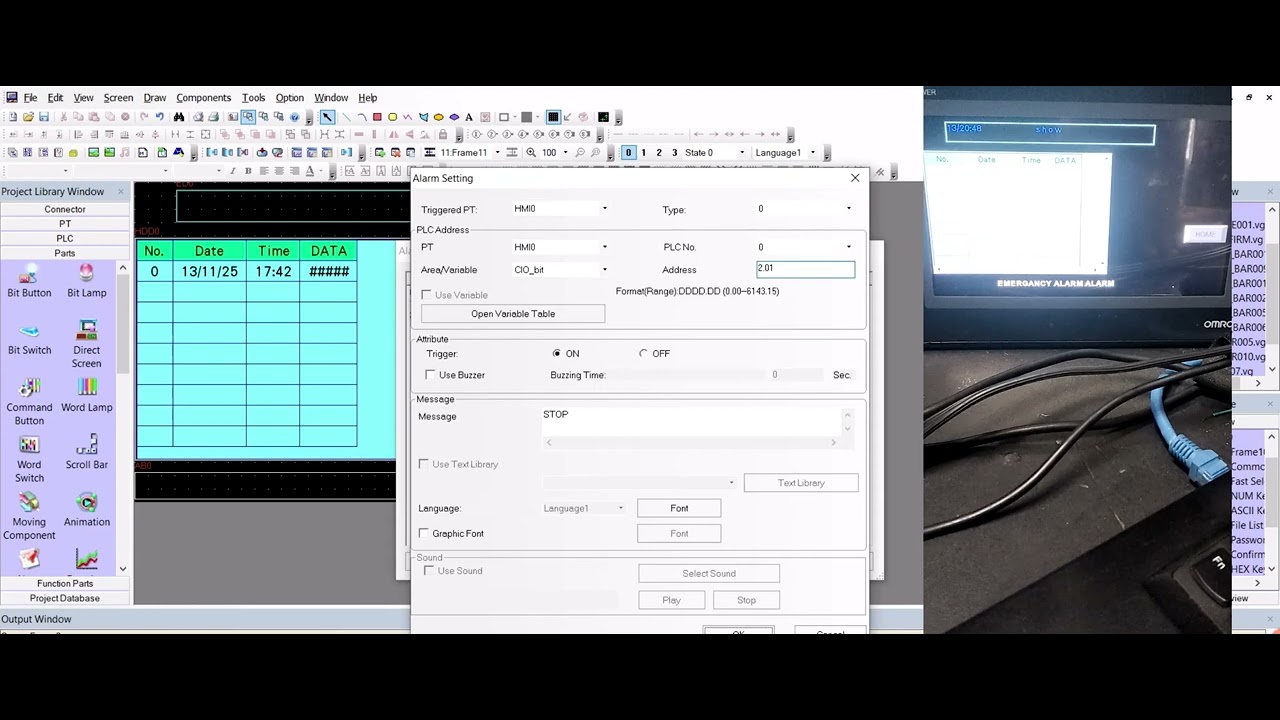Image resolution: width=1280 pixels, height=720 pixels.
Task: Switch to the Connector library tab
Action: [x=65, y=209]
